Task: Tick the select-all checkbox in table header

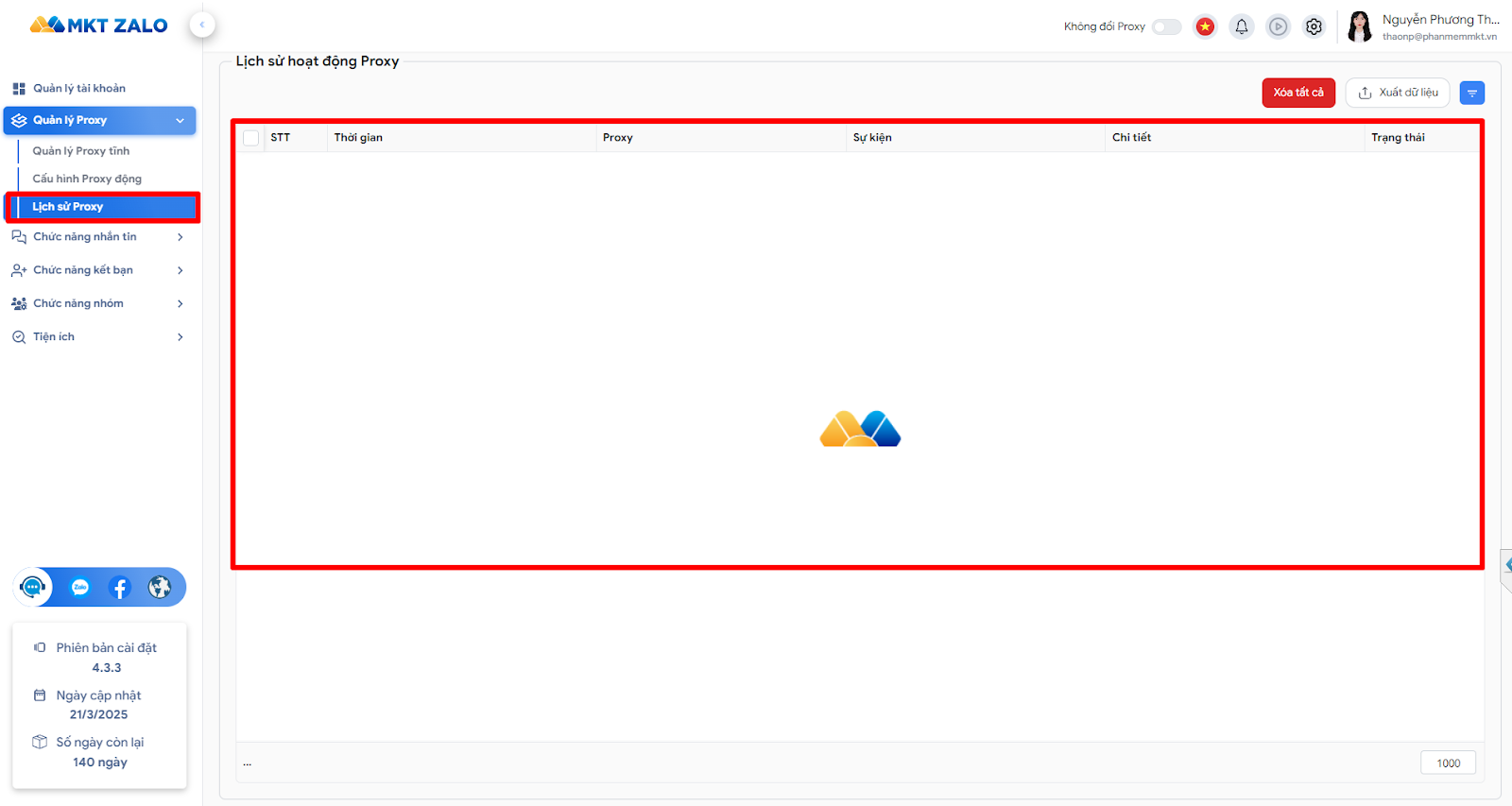Action: click(251, 138)
